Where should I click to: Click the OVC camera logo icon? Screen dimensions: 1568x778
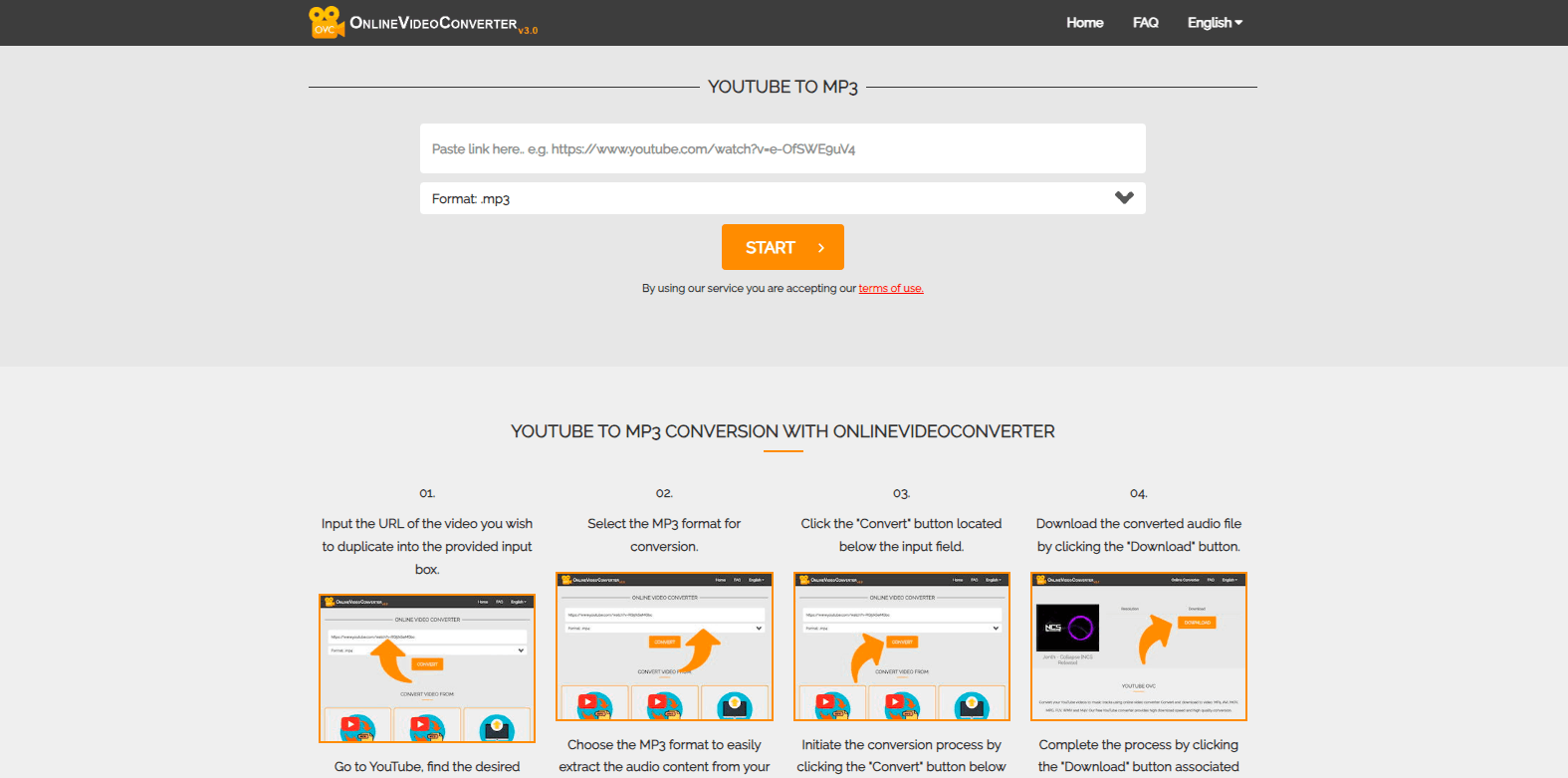click(327, 22)
